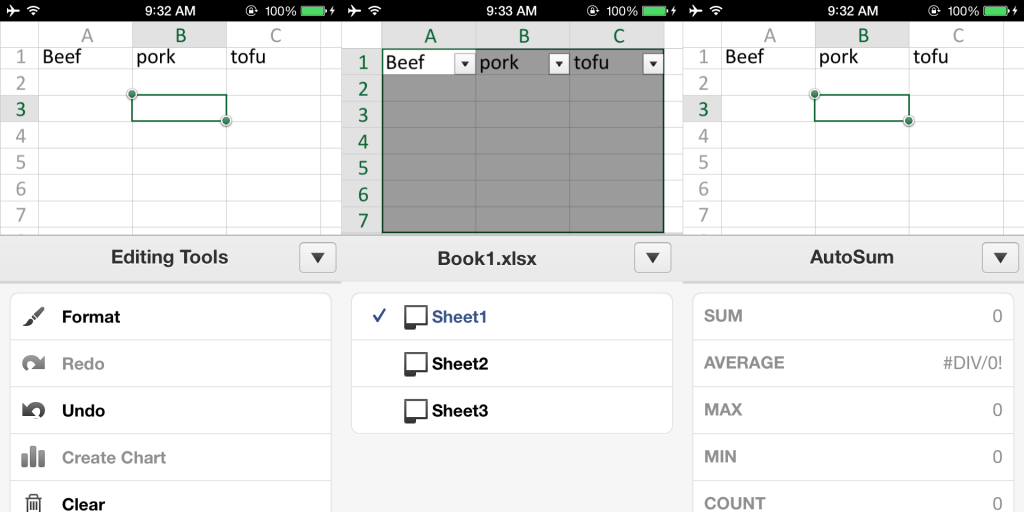
Task: Tap the Clear trash can icon
Action: (33, 503)
